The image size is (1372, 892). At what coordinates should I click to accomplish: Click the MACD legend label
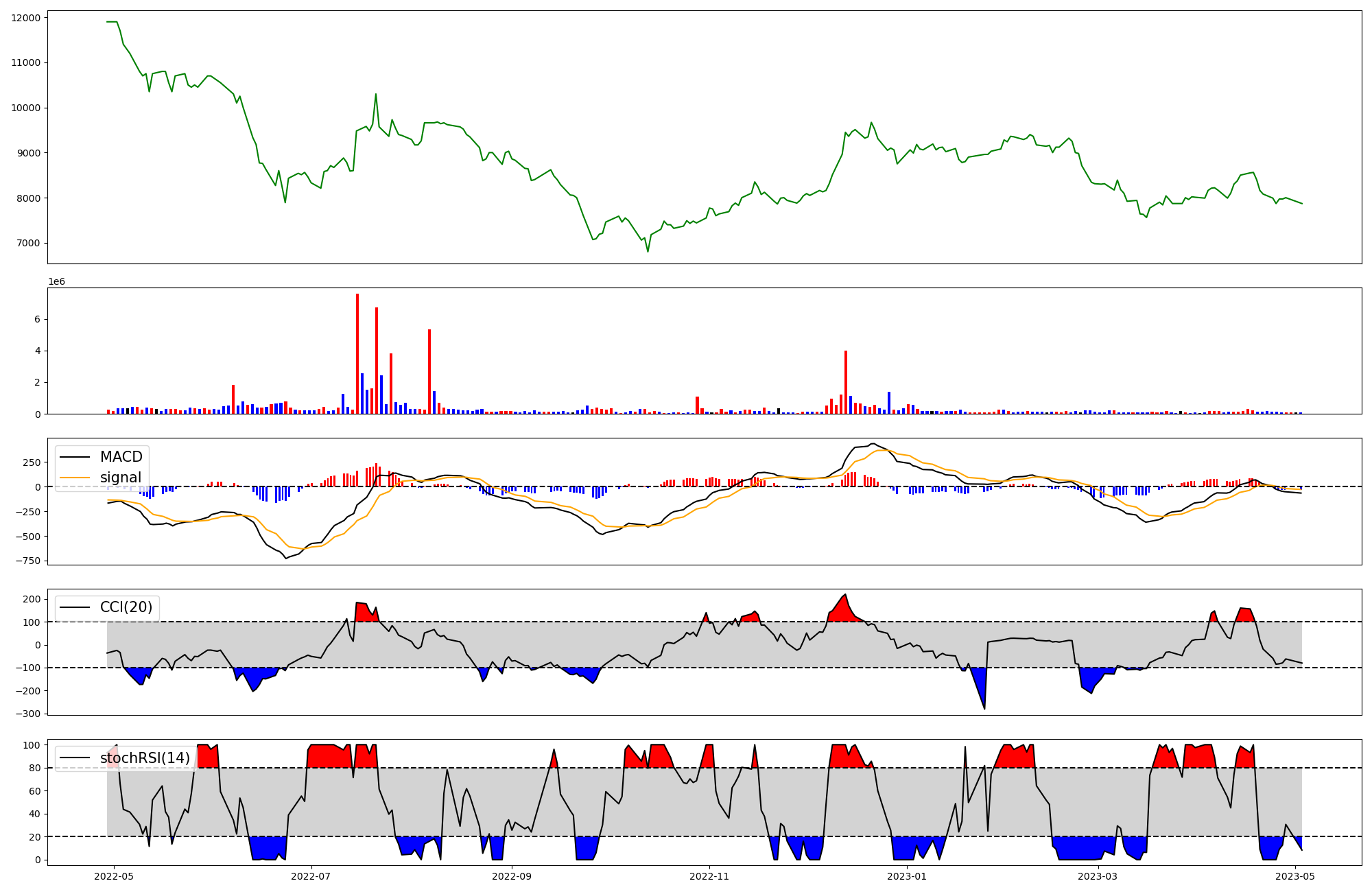point(121,457)
